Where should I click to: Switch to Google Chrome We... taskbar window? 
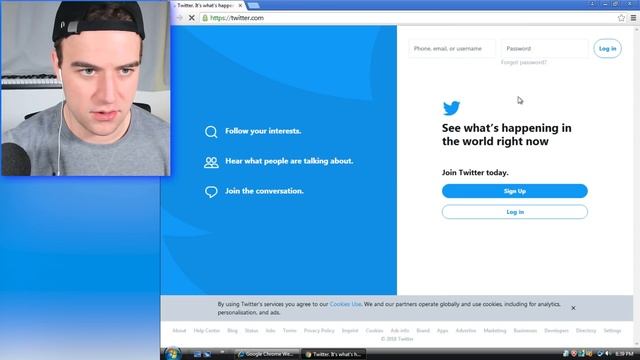pos(267,354)
